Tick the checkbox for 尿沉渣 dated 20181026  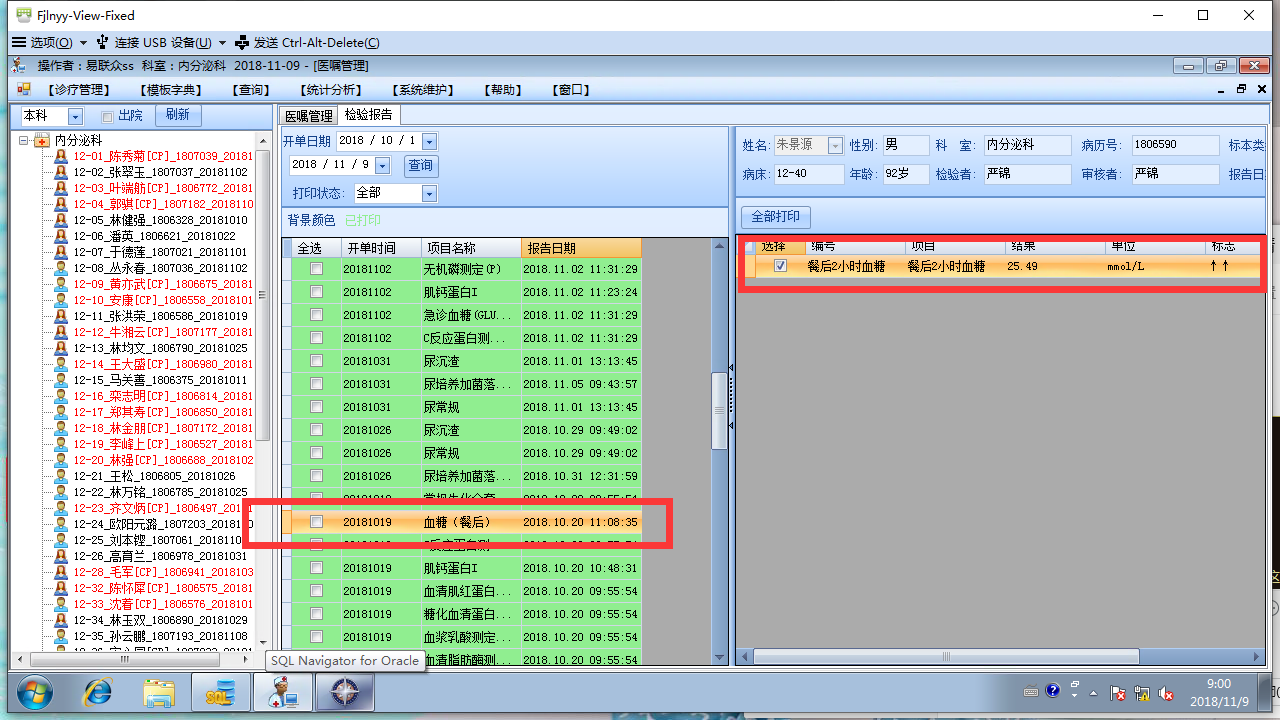point(316,430)
